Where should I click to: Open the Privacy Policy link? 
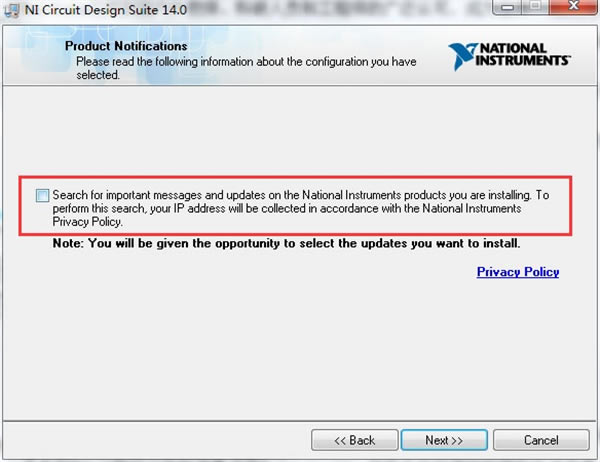[517, 272]
